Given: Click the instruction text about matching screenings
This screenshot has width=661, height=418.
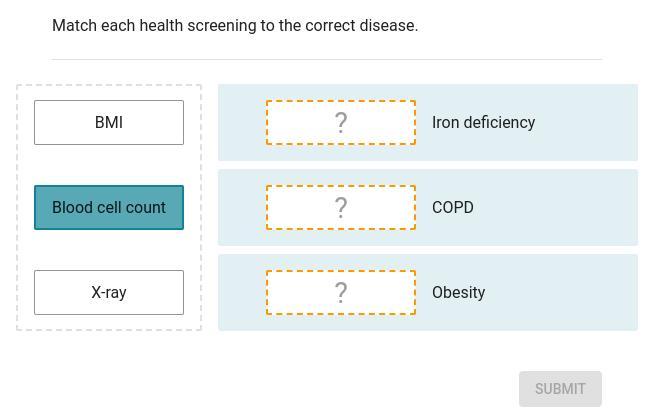Looking at the screenshot, I should (x=235, y=26).
